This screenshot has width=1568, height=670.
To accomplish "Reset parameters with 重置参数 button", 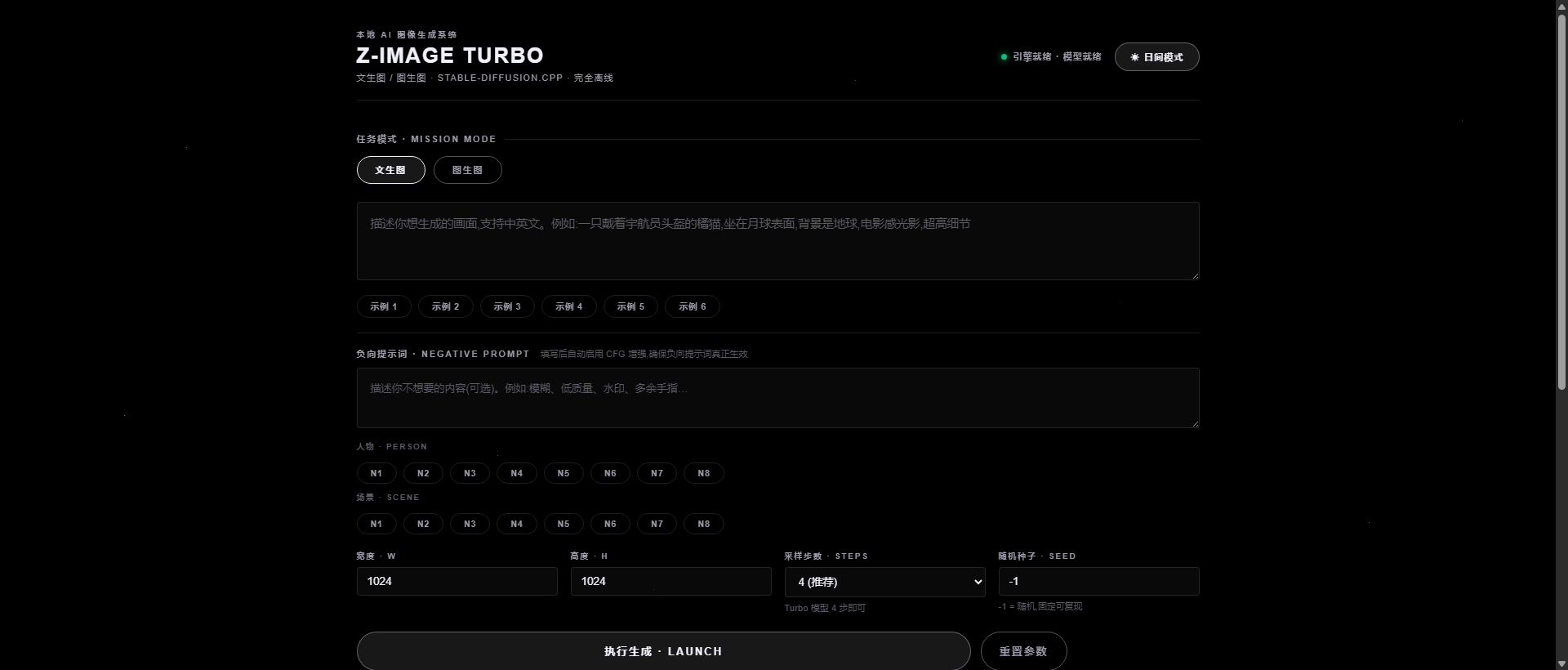I will click(1023, 651).
